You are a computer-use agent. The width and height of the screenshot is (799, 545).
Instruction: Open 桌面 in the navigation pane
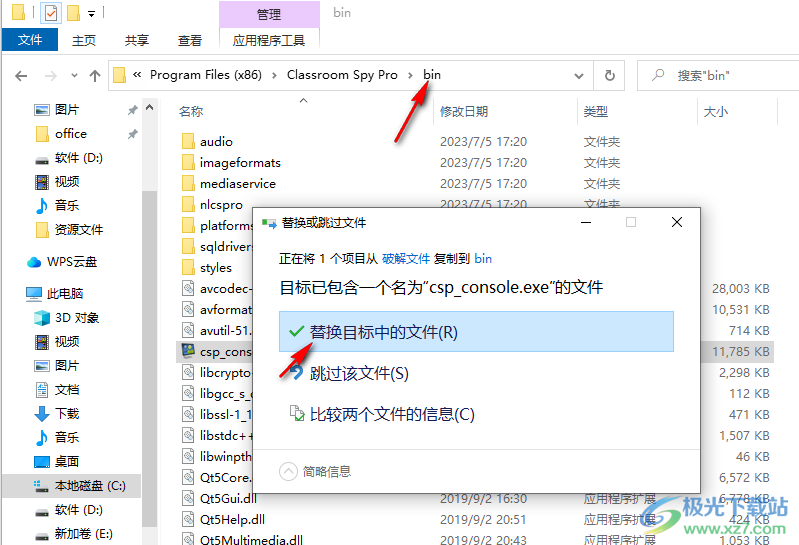pos(67,461)
